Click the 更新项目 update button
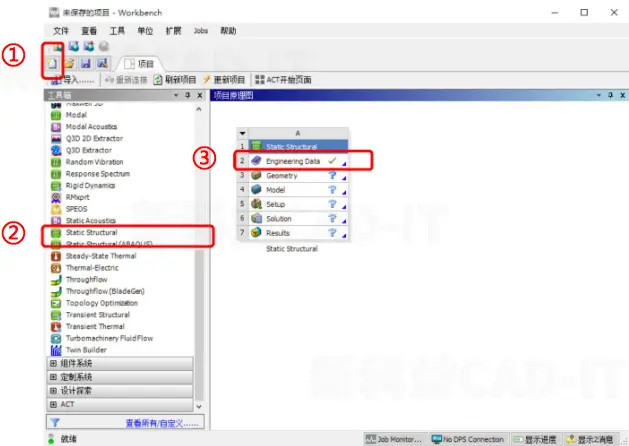The image size is (629, 446). 224,80
